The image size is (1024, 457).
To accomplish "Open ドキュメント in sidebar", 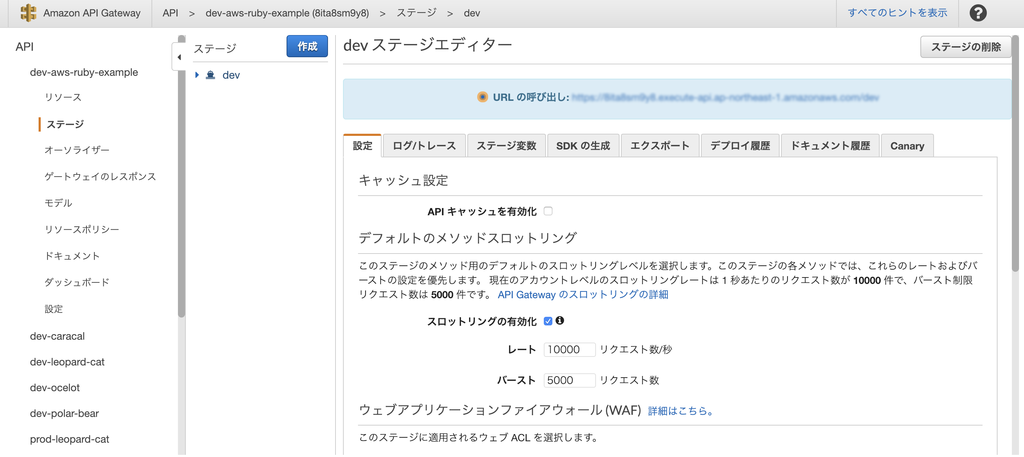I will coord(72,256).
